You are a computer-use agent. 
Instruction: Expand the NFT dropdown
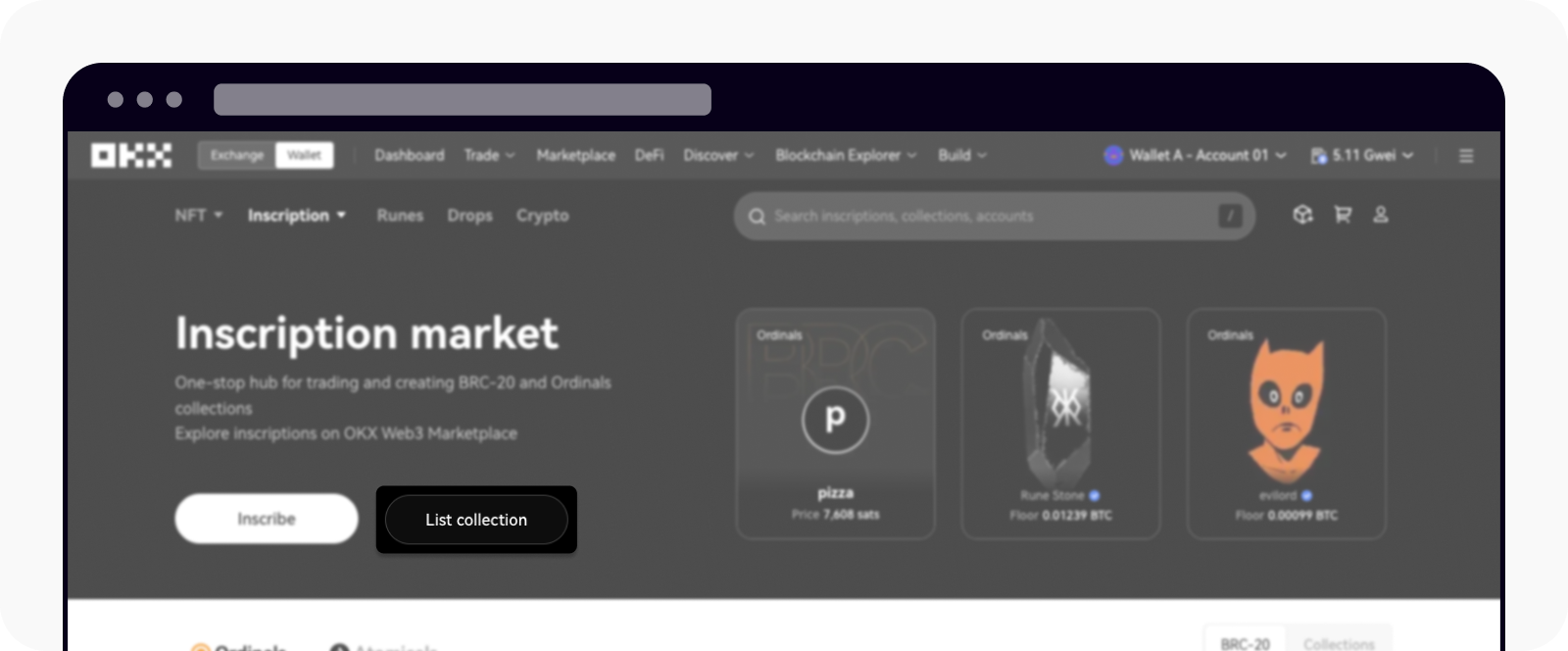tap(199, 215)
